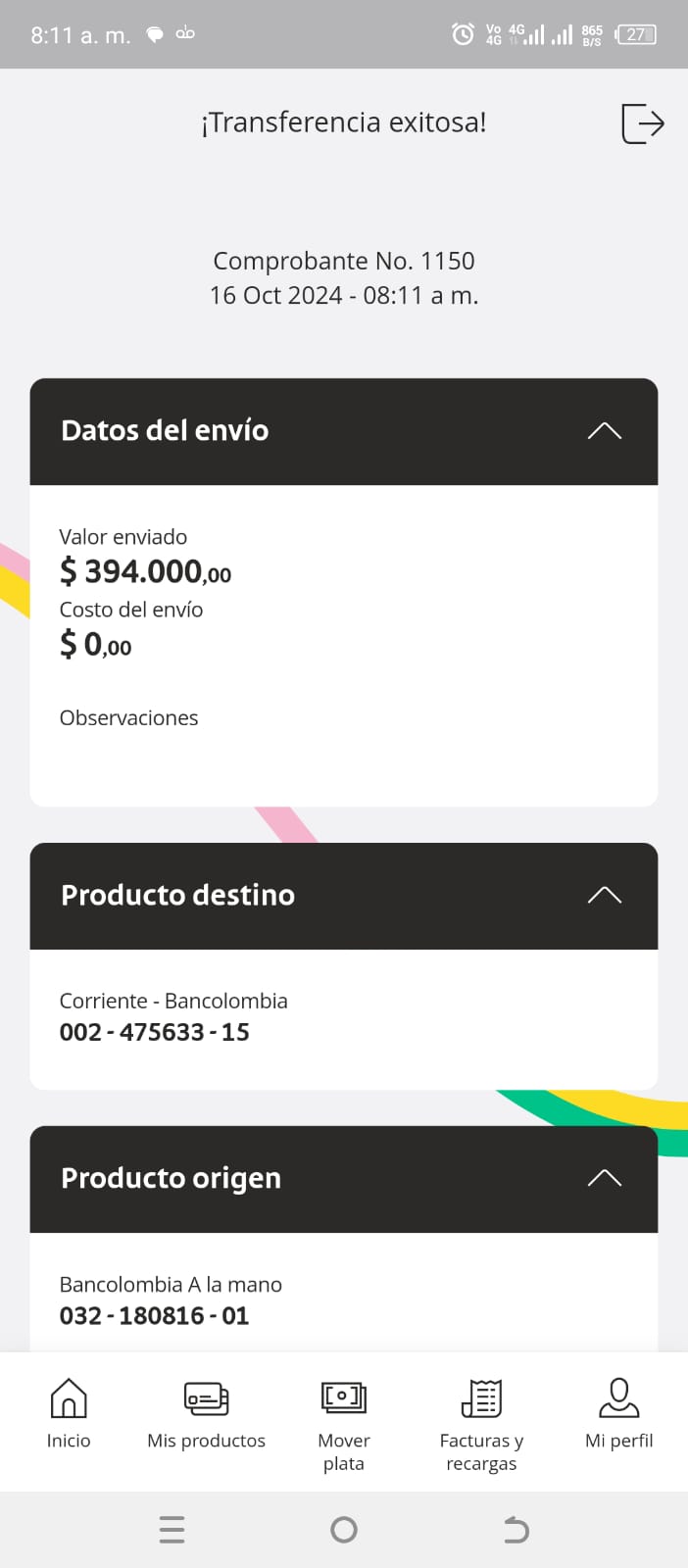Tap the destination account number 002-475633-15
This screenshot has height=1568, width=688.
(x=155, y=1032)
